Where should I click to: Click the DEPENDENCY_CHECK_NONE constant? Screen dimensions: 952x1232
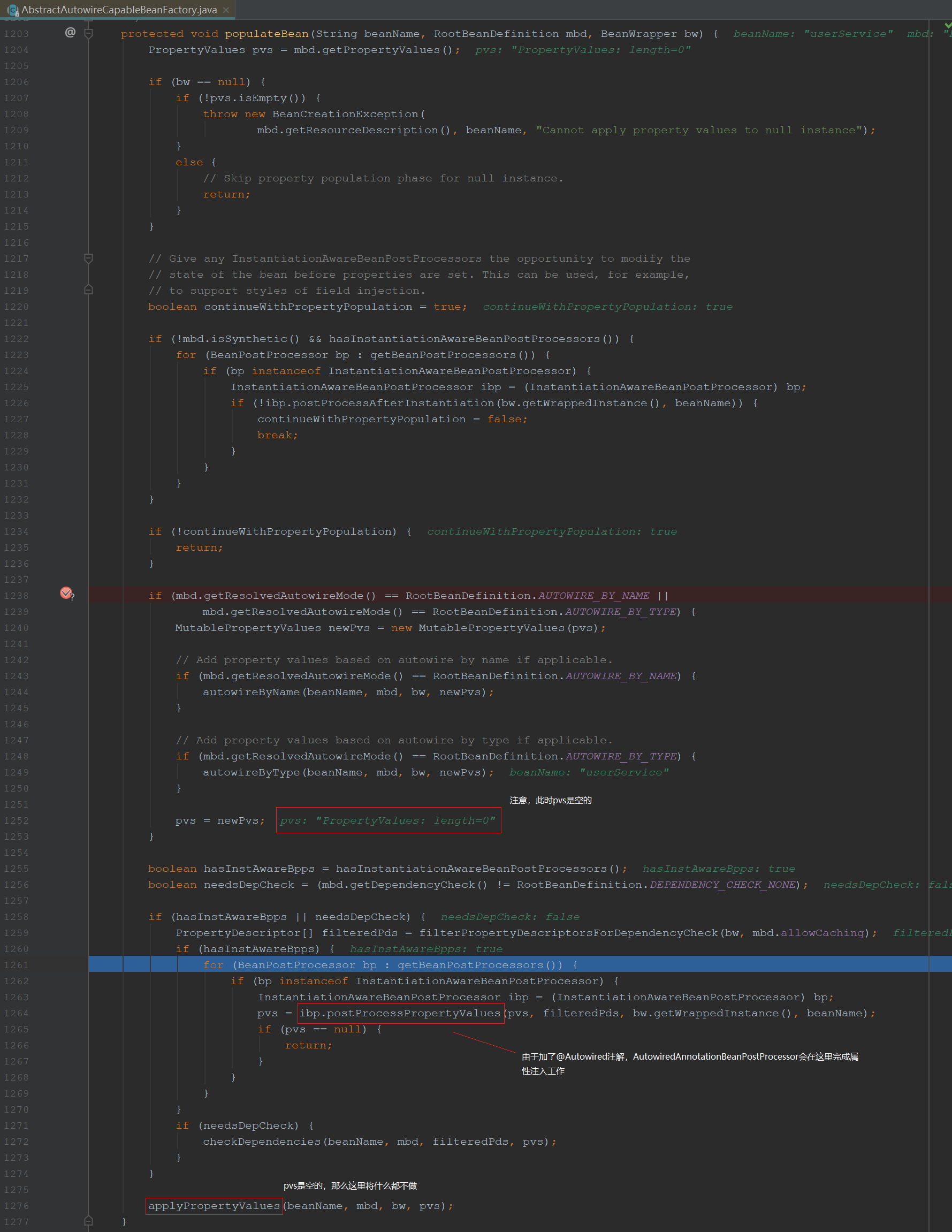tap(722, 885)
